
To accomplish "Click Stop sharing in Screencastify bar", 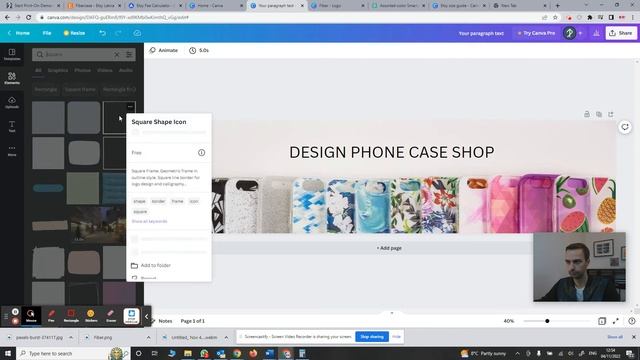I will pos(372,337).
